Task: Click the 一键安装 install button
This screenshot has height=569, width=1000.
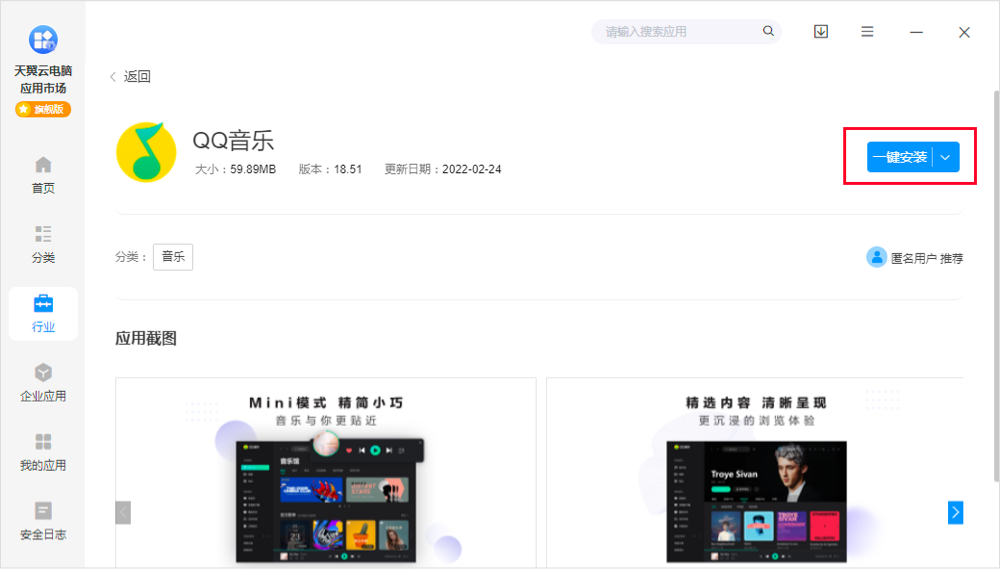Action: (900, 157)
